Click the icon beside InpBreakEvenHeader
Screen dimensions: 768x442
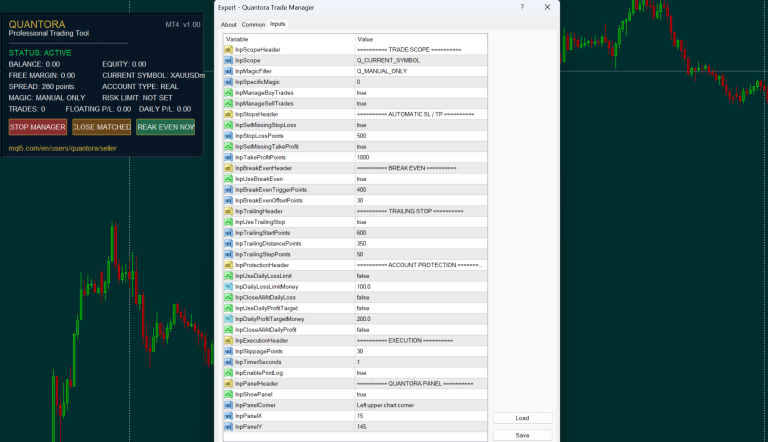[228, 168]
